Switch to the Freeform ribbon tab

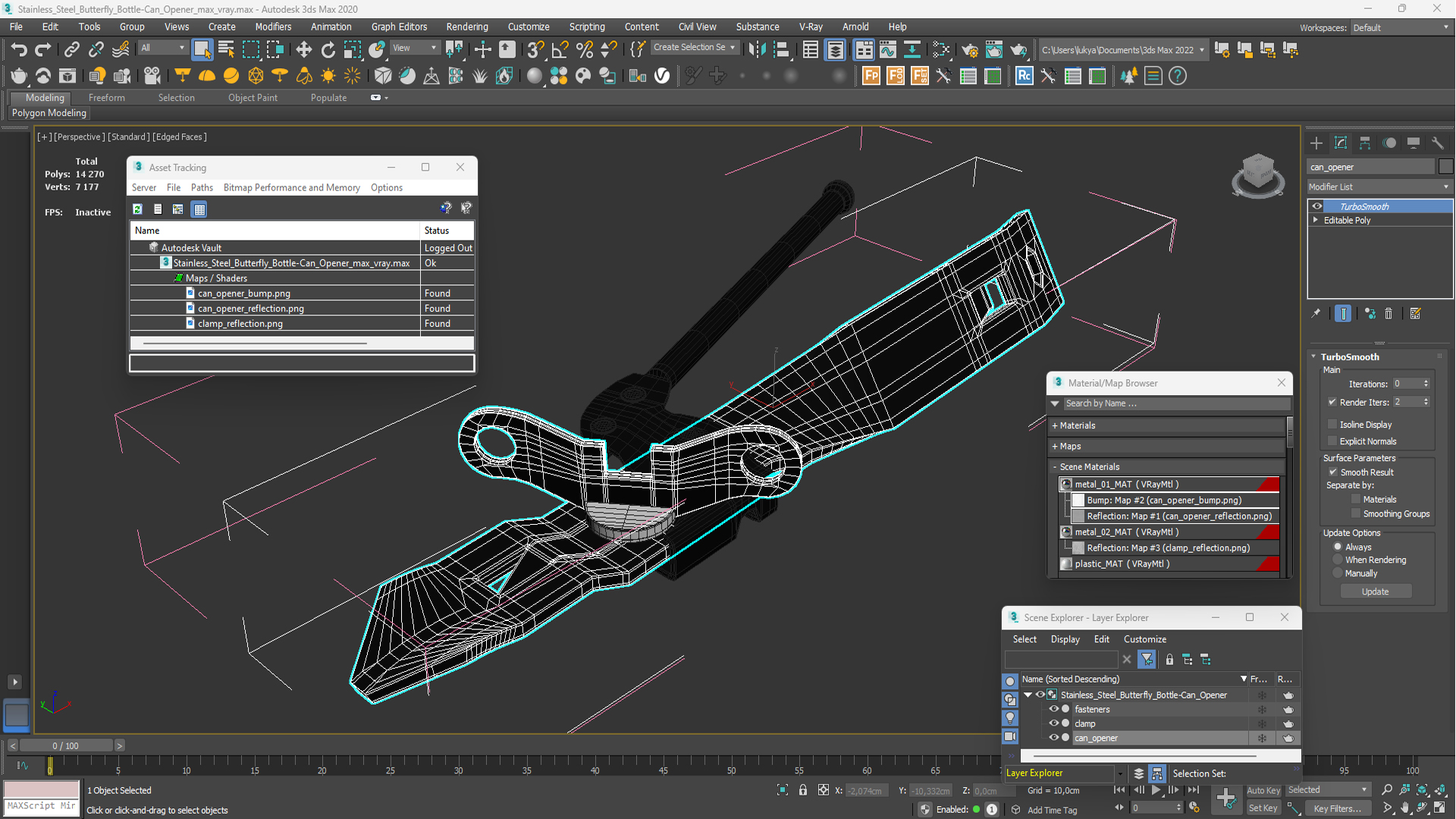tap(106, 98)
